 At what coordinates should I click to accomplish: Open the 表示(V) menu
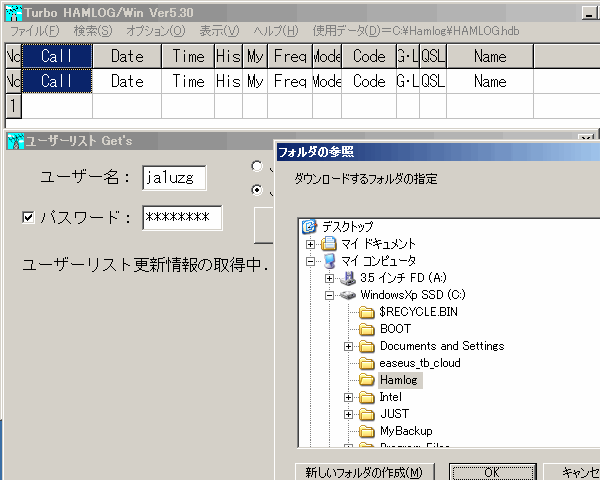[219, 31]
